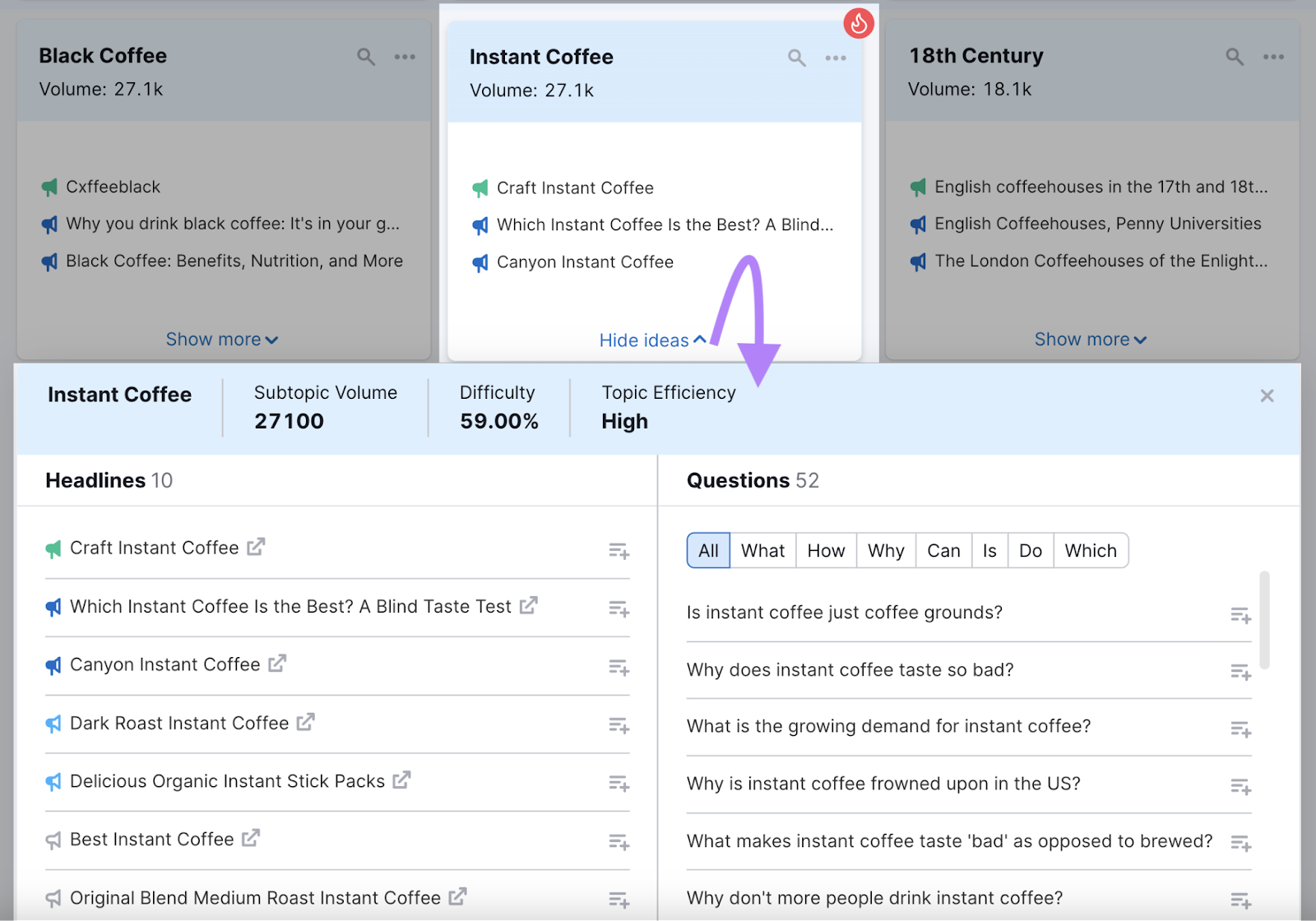The image size is (1316, 921).
Task: Switch to the How question filter tab
Action: 826,550
